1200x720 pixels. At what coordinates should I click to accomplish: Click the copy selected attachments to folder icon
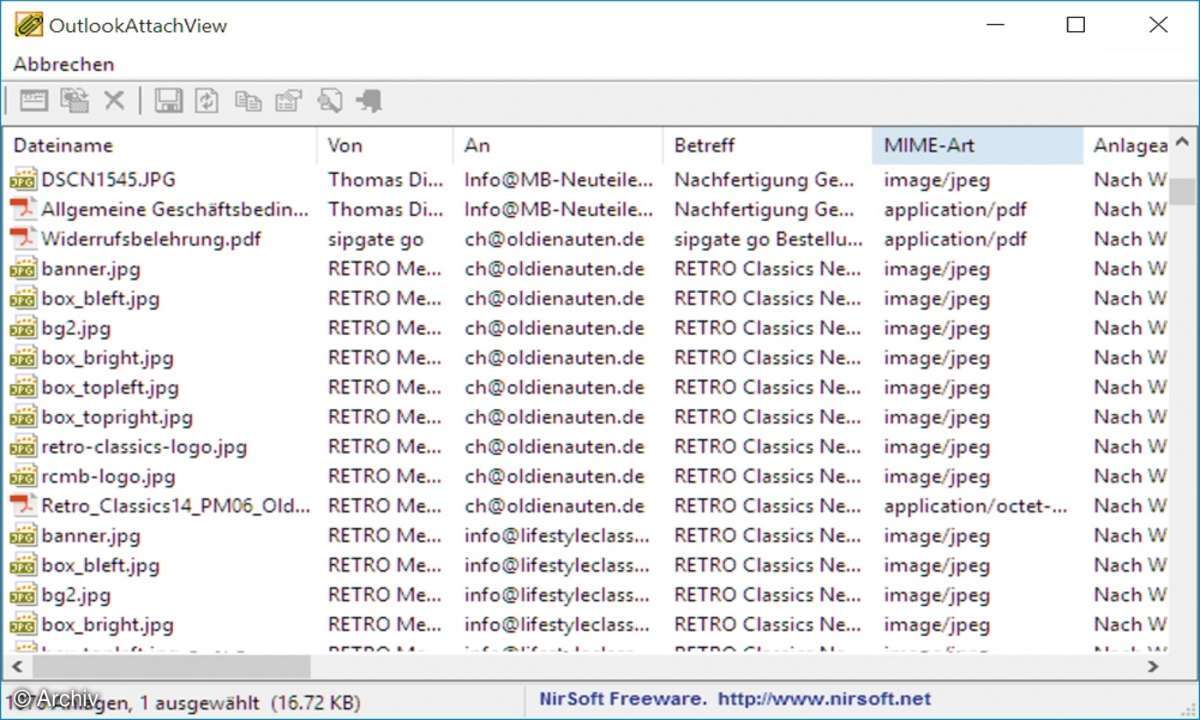pos(74,100)
